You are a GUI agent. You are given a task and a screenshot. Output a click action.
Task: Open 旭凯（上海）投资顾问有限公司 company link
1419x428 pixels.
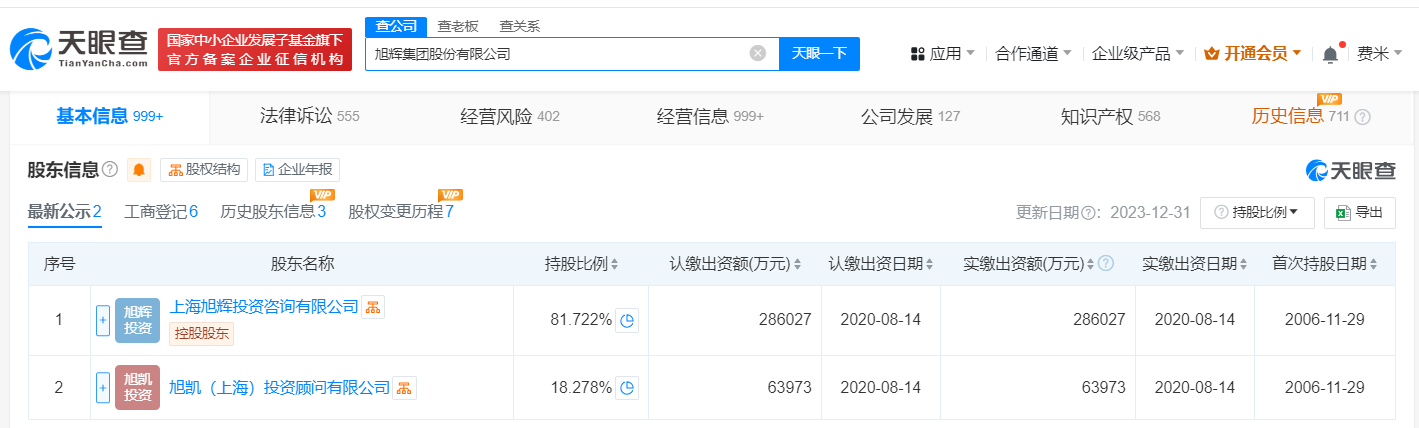tap(279, 387)
